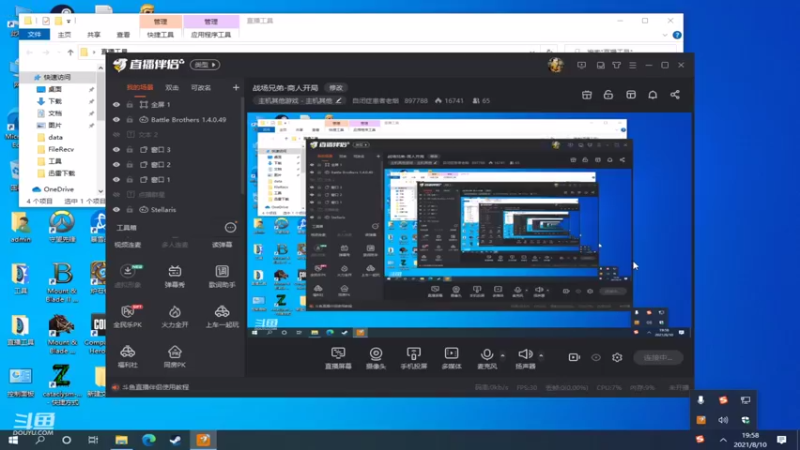Switch to 双击 scene tab
The height and width of the screenshot is (450, 800).
172,88
